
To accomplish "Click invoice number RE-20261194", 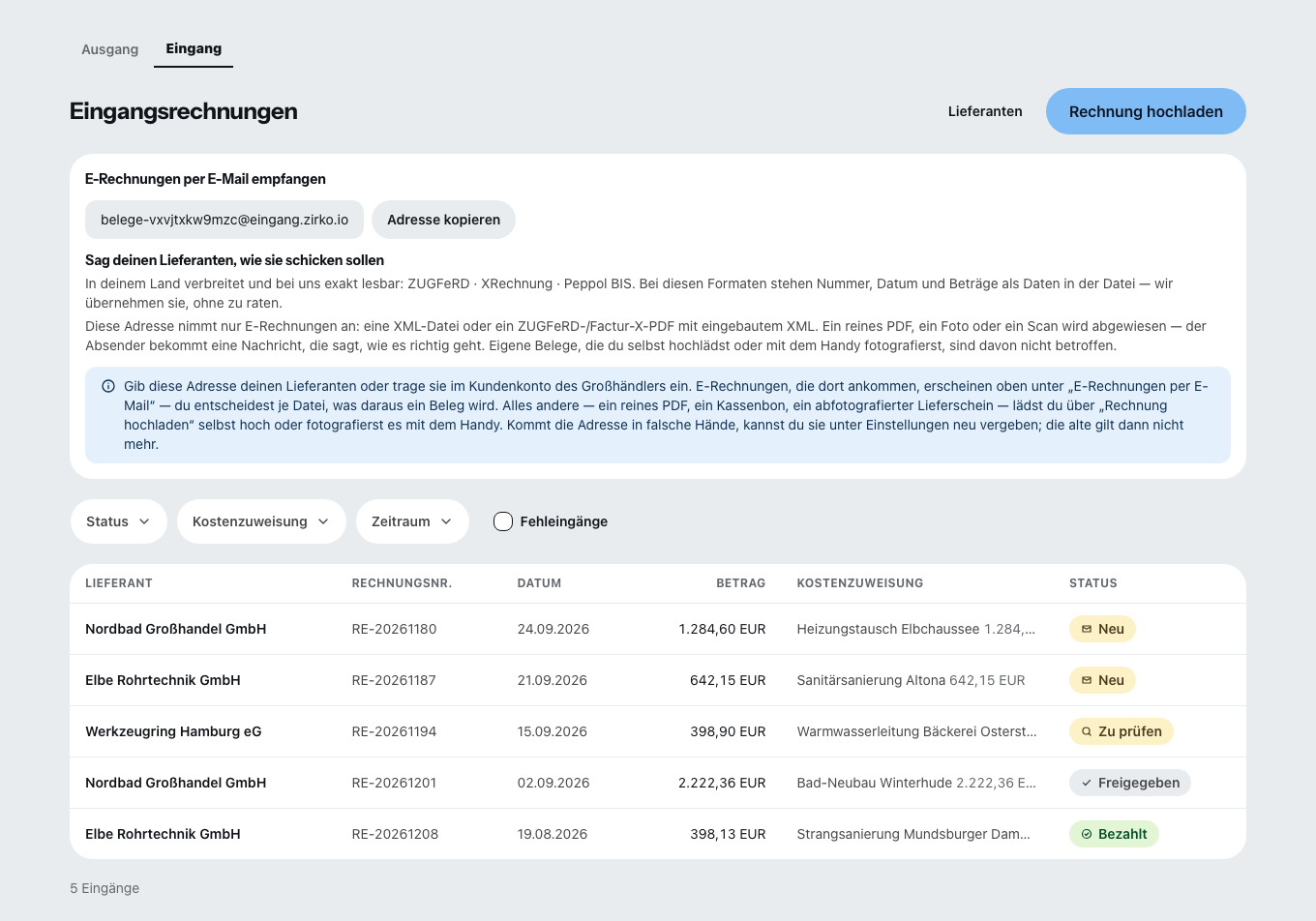I will (x=394, y=731).
